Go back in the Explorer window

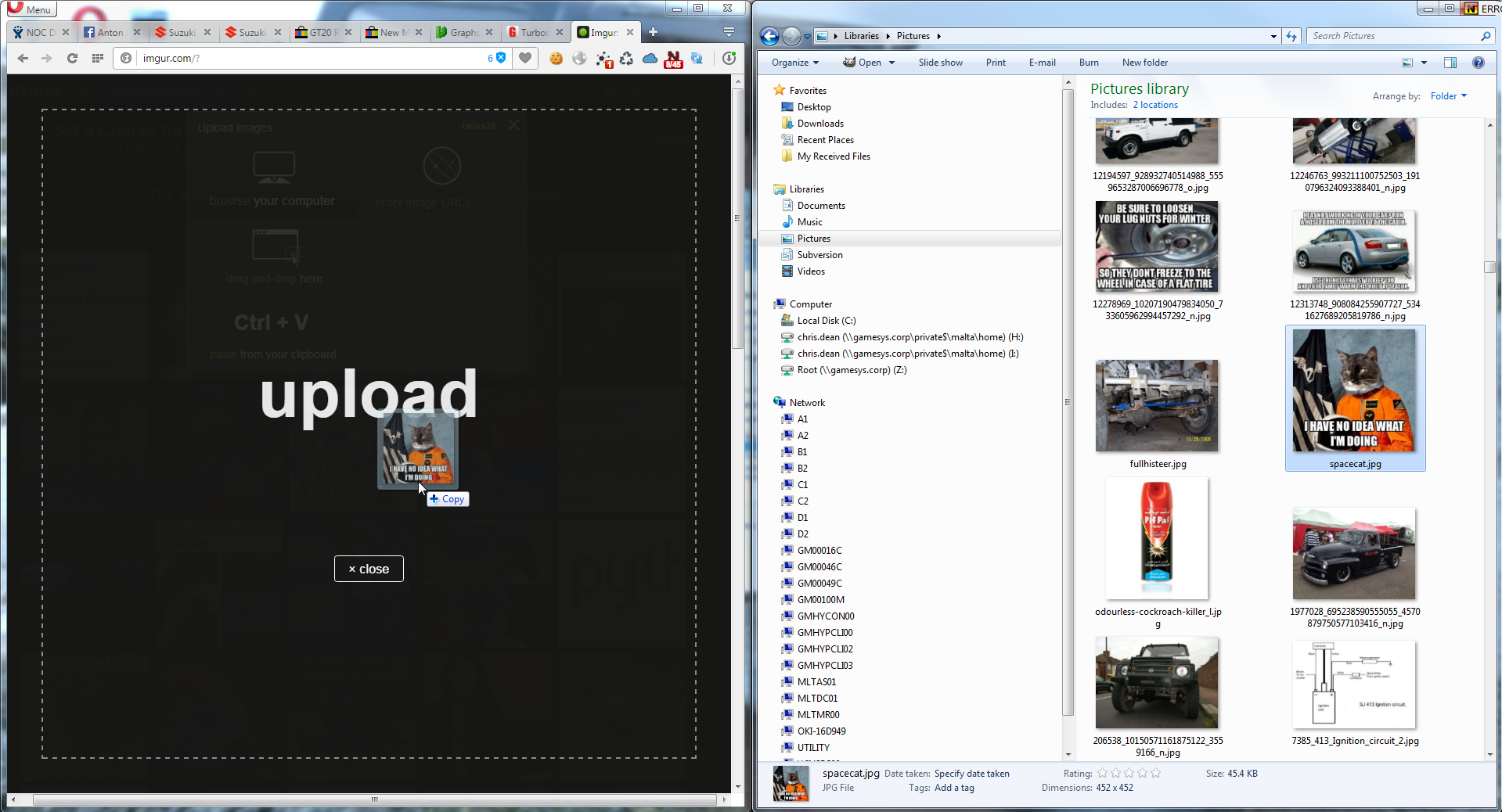click(x=769, y=36)
